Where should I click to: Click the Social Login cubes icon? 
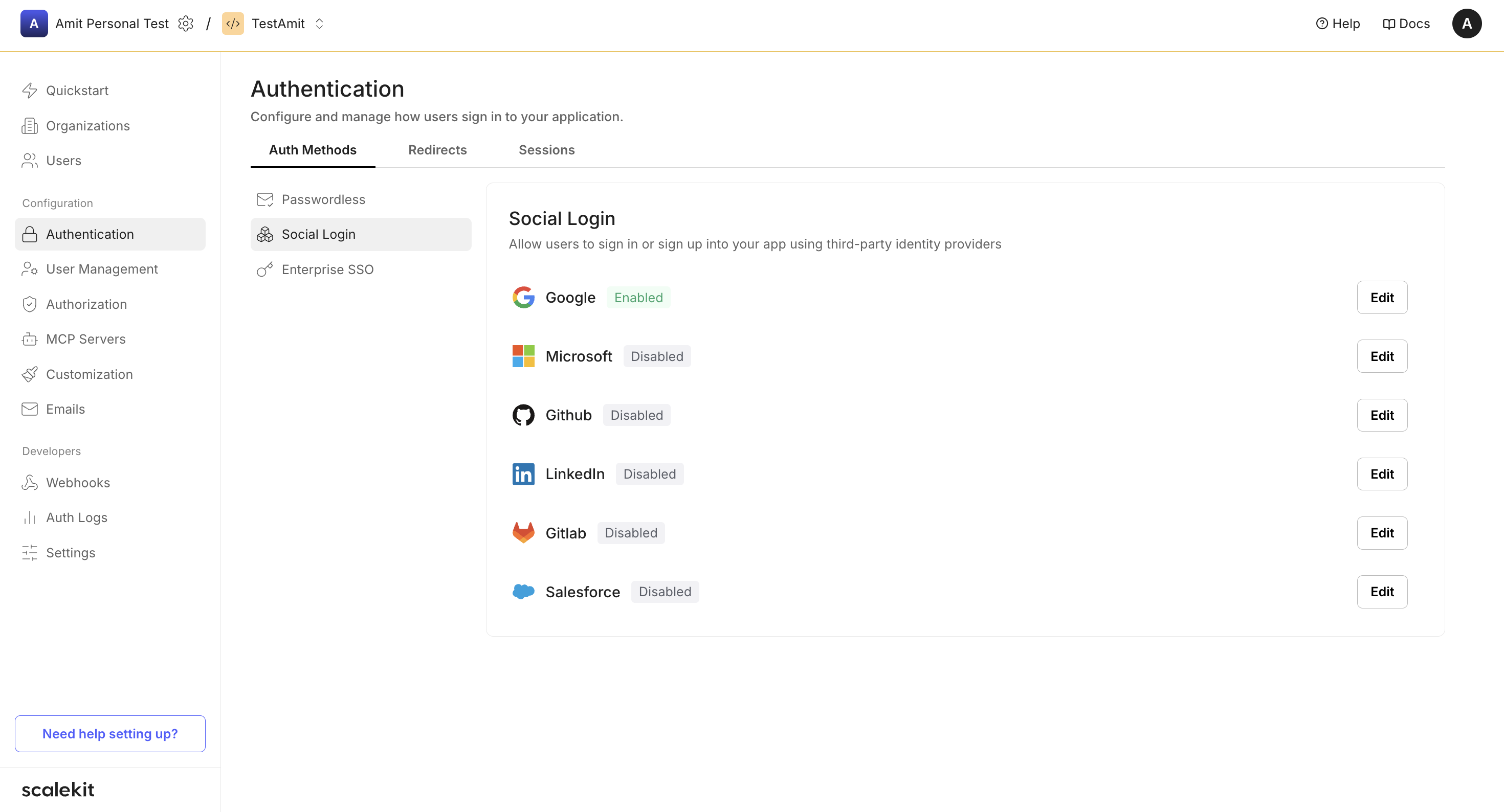pyautogui.click(x=265, y=234)
